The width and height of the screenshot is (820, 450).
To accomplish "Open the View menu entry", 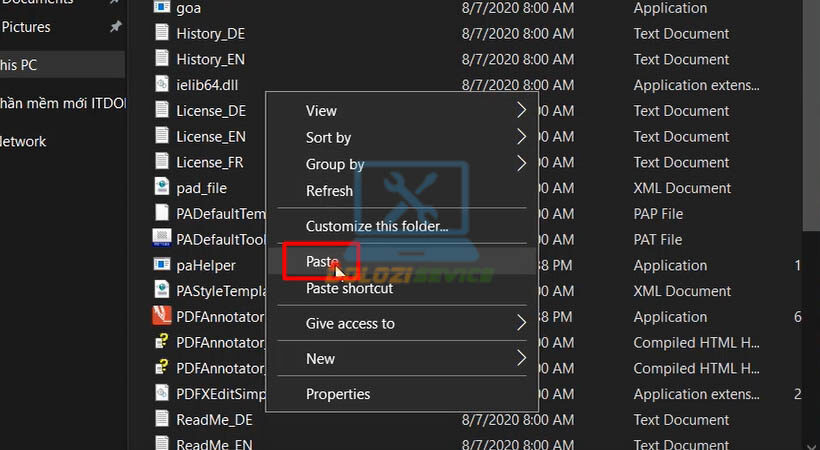I will (402, 110).
